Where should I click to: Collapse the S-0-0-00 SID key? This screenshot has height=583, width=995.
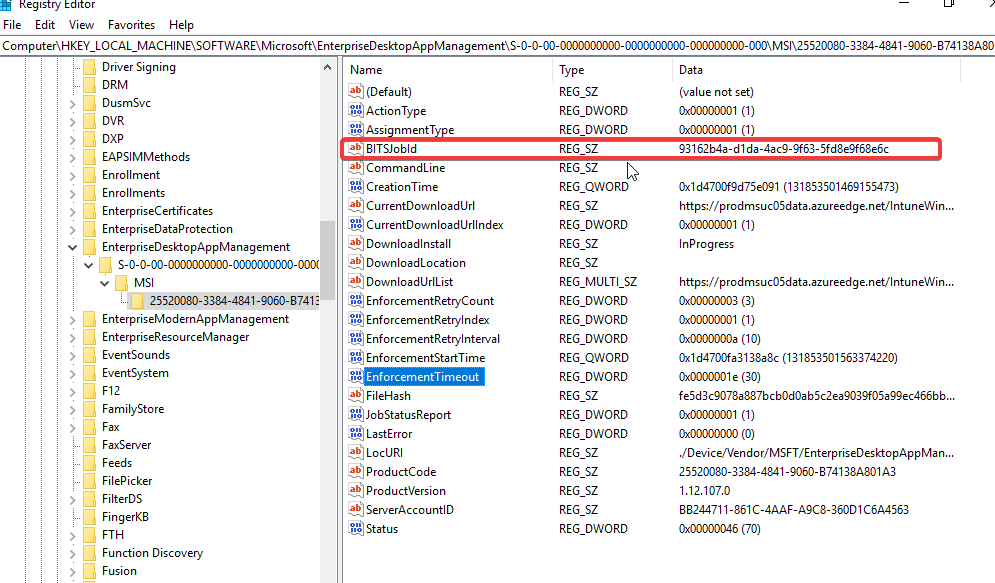(88, 265)
